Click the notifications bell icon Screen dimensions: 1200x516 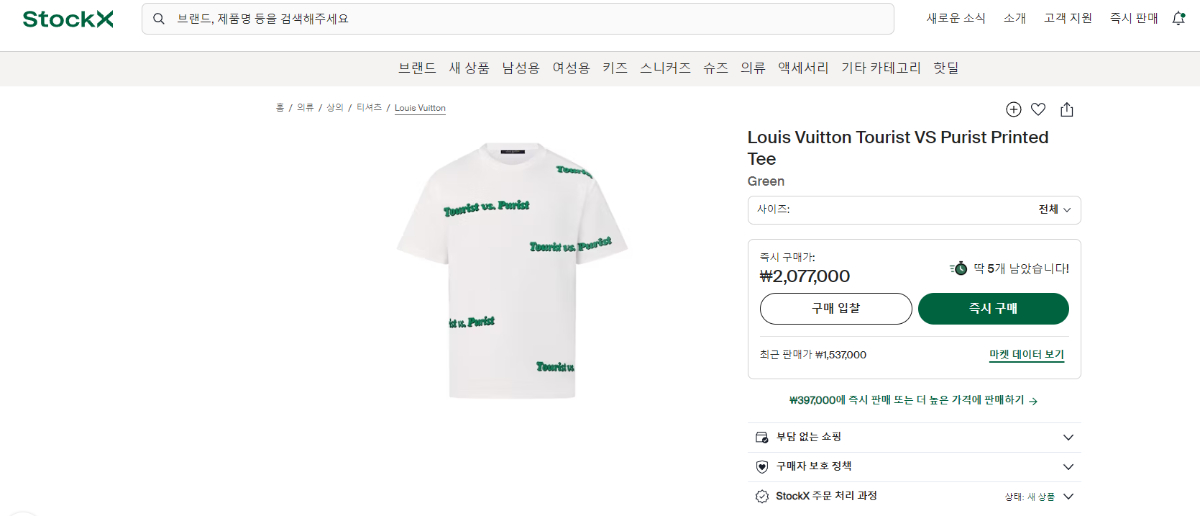click(1179, 18)
